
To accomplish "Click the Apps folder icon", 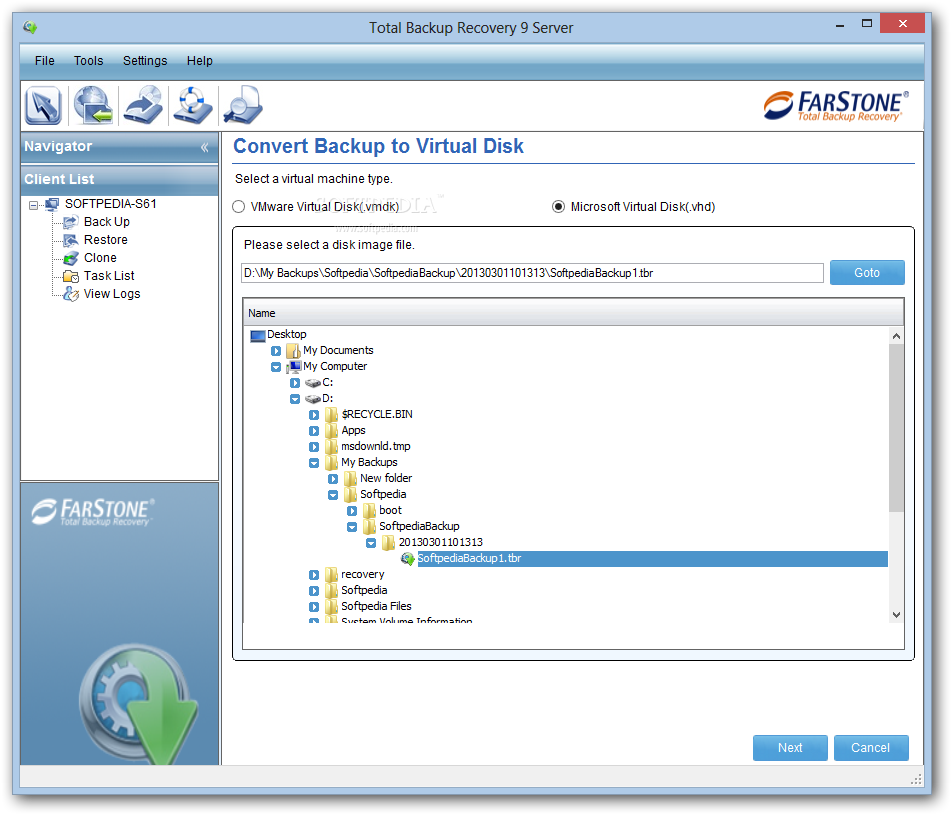I will click(332, 431).
